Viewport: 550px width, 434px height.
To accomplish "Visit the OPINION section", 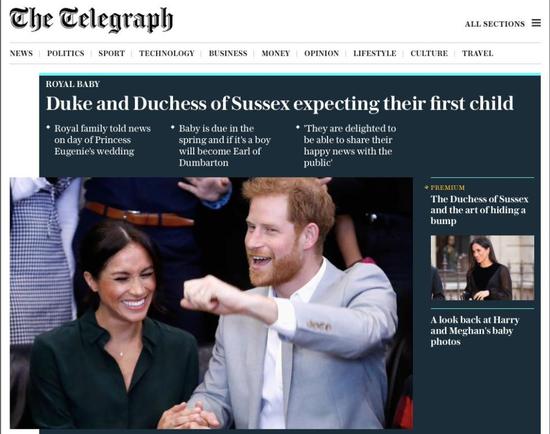I will pyautogui.click(x=321, y=53).
